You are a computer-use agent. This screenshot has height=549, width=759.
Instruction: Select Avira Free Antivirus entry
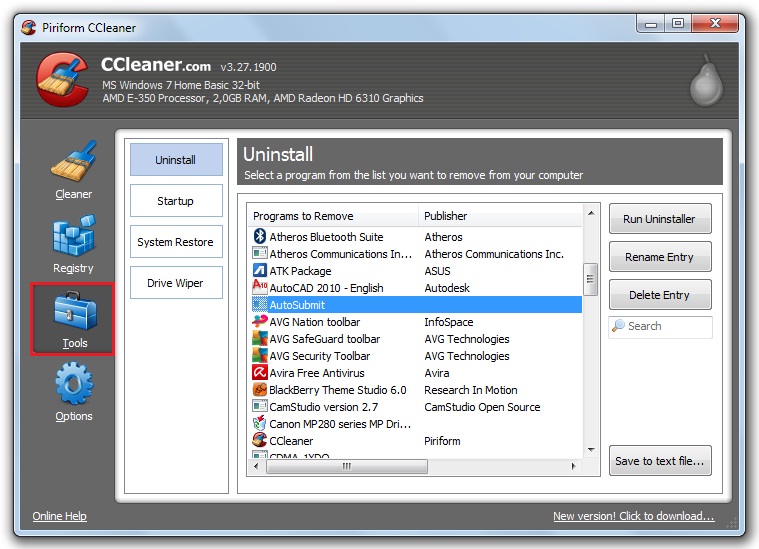(417, 373)
